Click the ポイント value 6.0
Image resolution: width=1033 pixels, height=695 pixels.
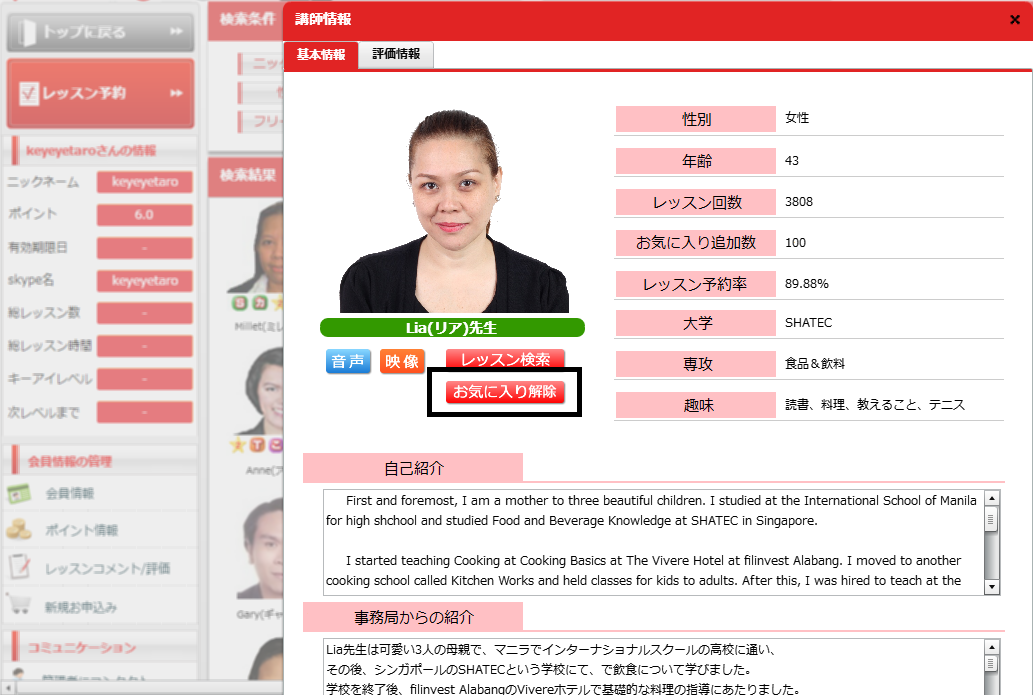click(145, 215)
